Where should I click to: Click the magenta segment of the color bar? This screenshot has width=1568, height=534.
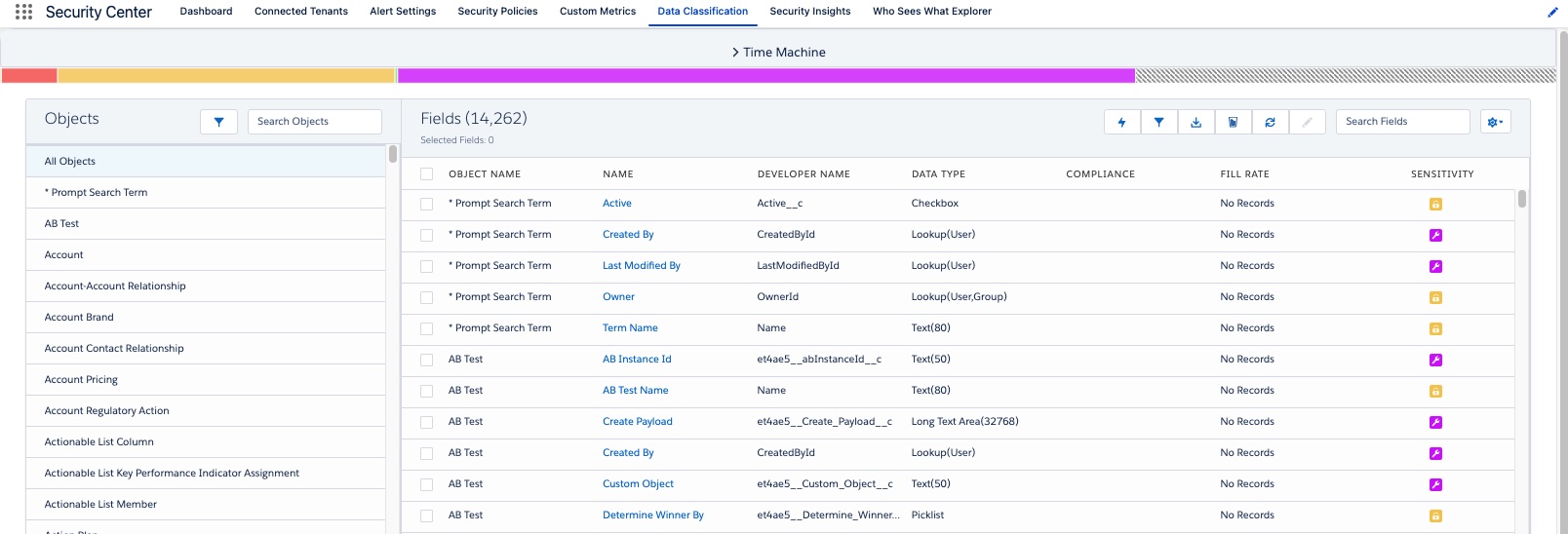tap(765, 75)
